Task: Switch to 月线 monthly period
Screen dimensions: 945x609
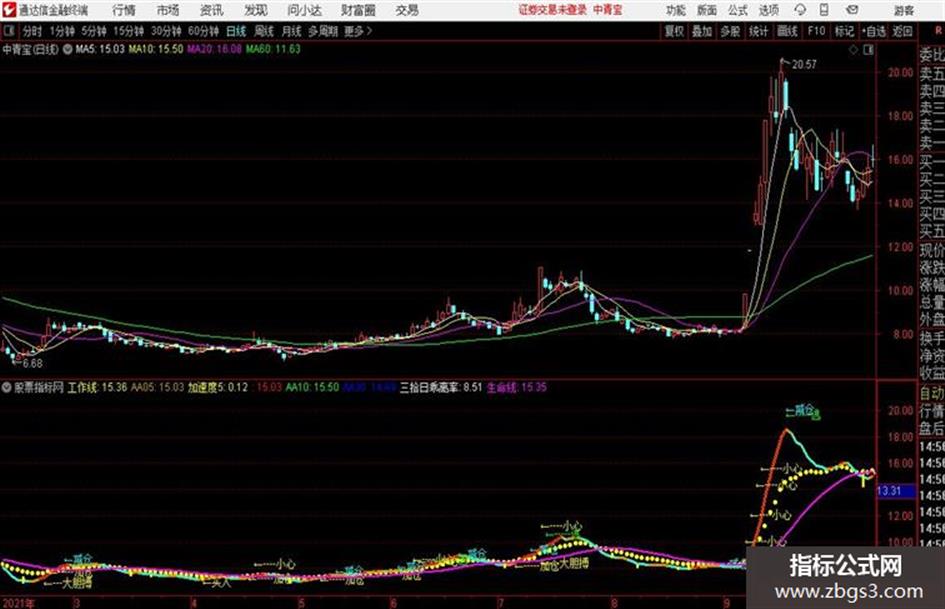Action: tap(292, 31)
